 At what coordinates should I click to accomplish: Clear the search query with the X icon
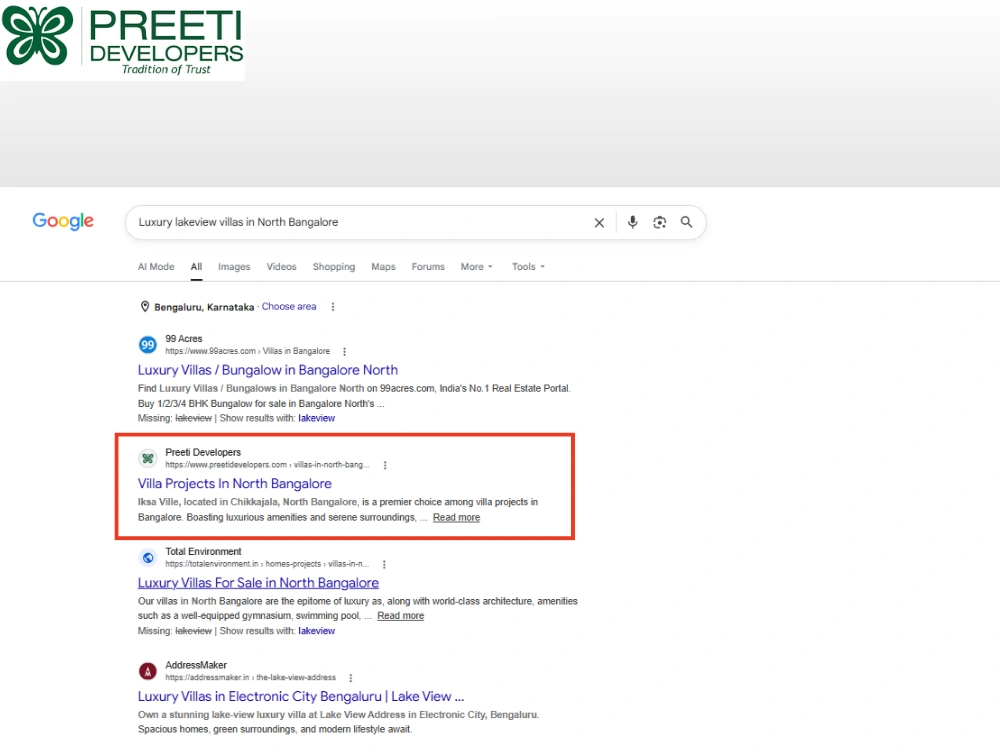599,223
